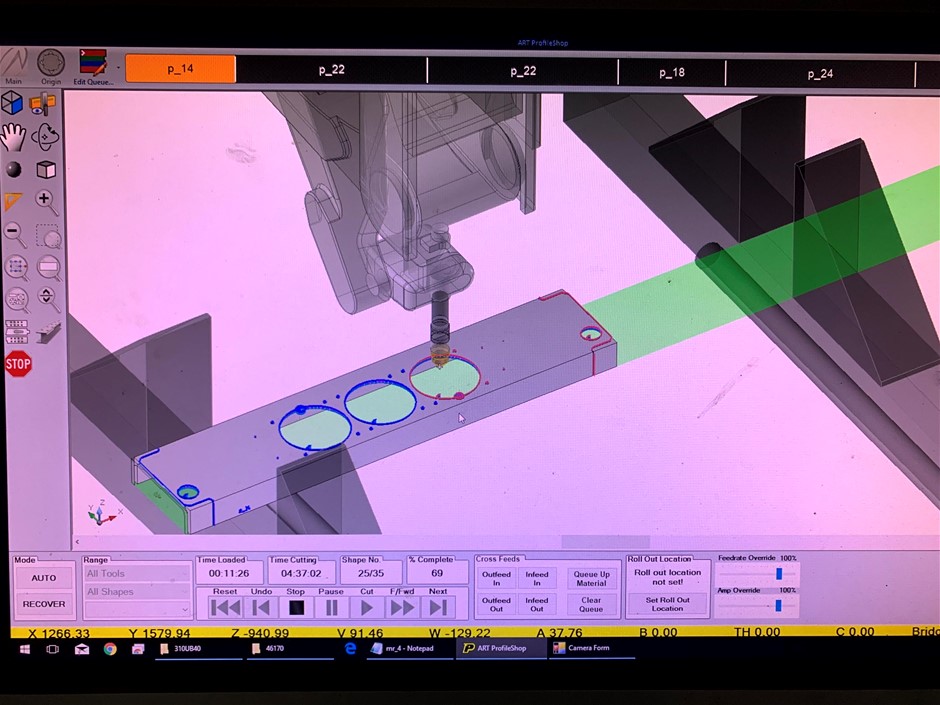
Task: Open the empty dropdown below All Shapes
Action: [x=137, y=610]
